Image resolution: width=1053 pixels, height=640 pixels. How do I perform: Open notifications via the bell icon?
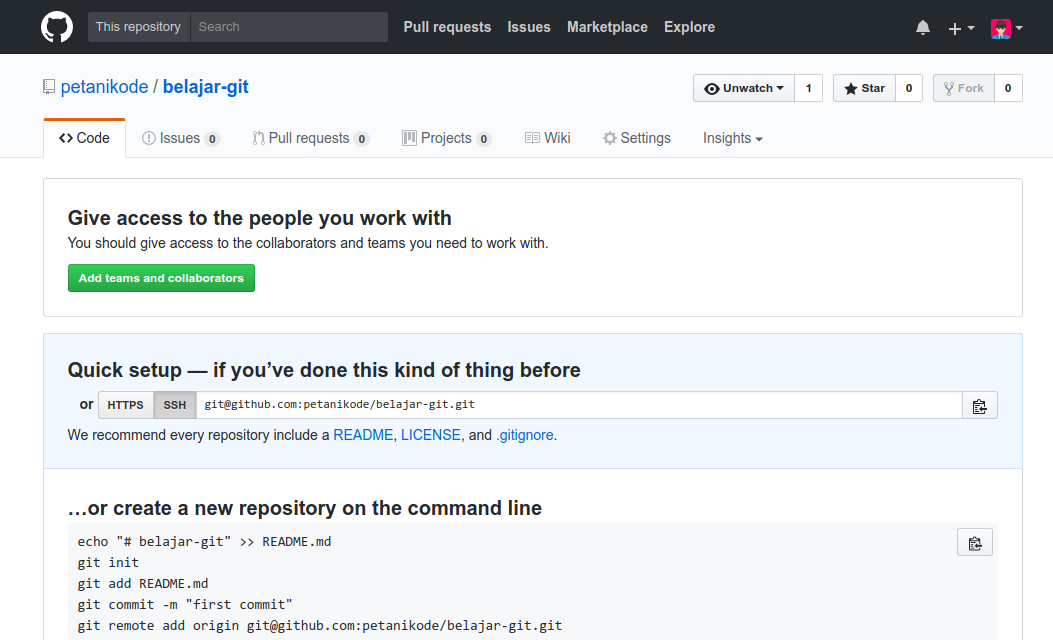pos(921,27)
